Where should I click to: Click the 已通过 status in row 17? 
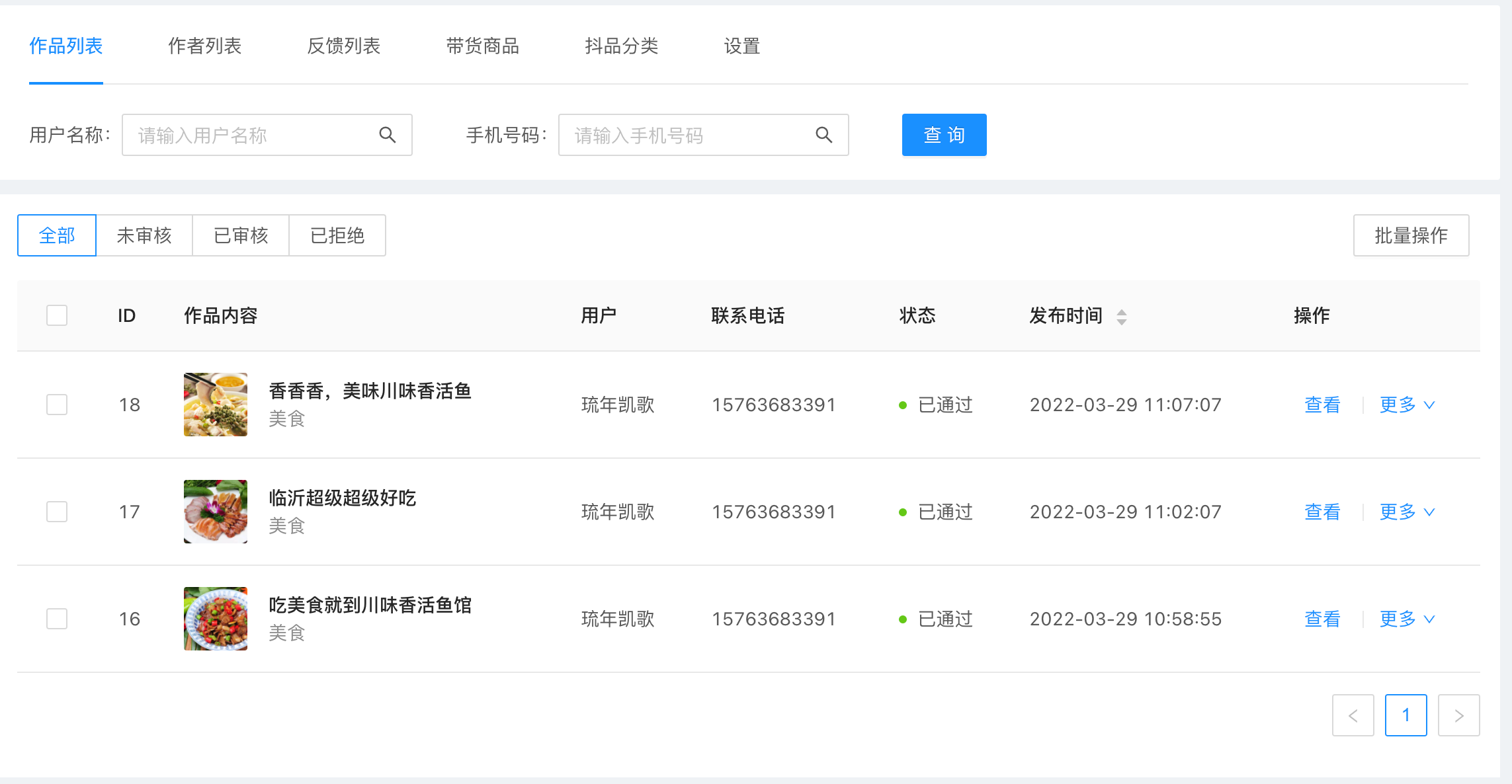[x=936, y=512]
